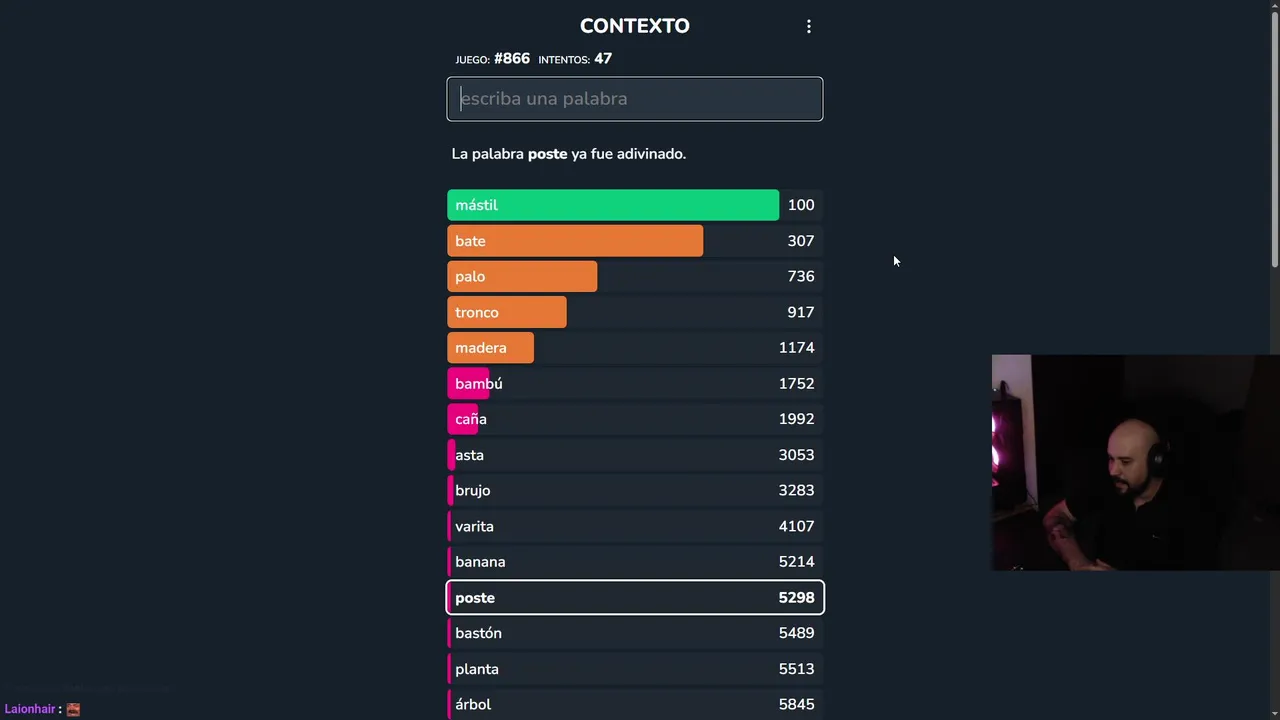Select the green mástil guess row
The width and height of the screenshot is (1280, 720).
(634, 205)
